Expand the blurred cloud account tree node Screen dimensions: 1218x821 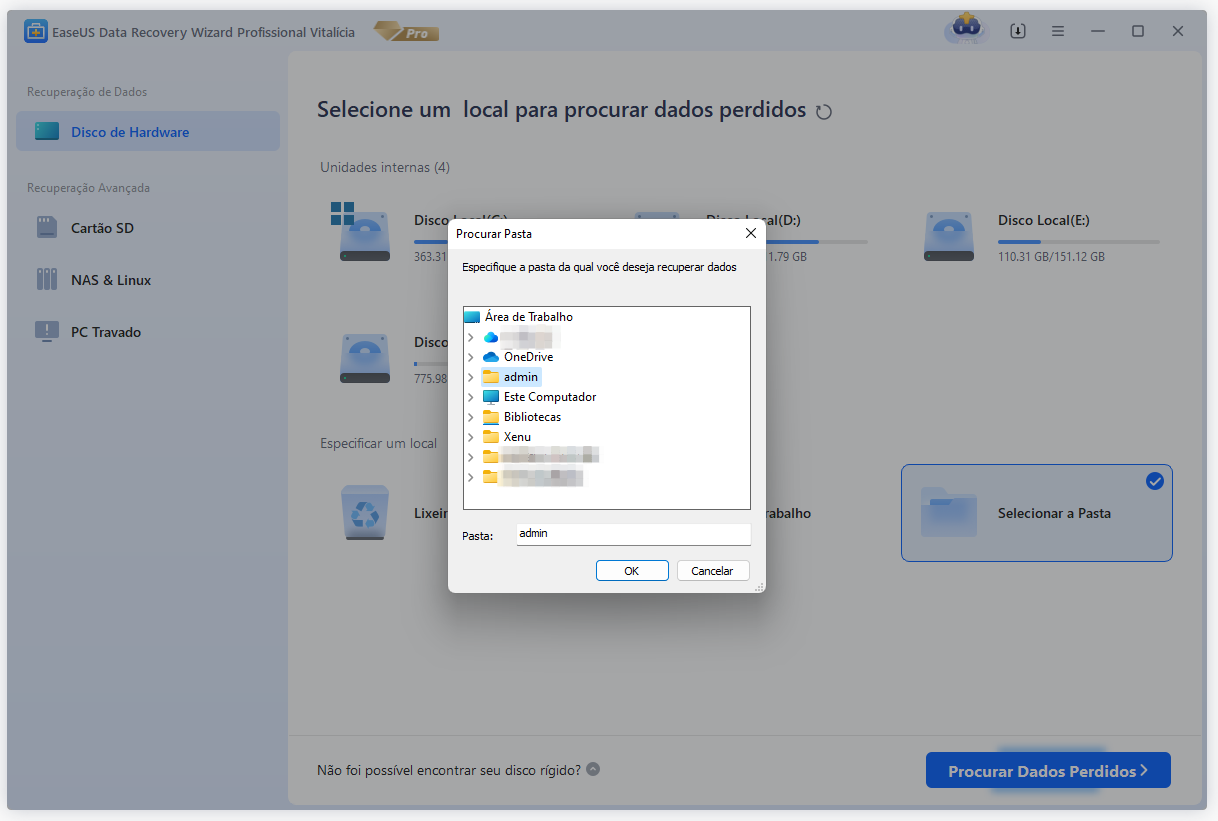pyautogui.click(x=471, y=337)
